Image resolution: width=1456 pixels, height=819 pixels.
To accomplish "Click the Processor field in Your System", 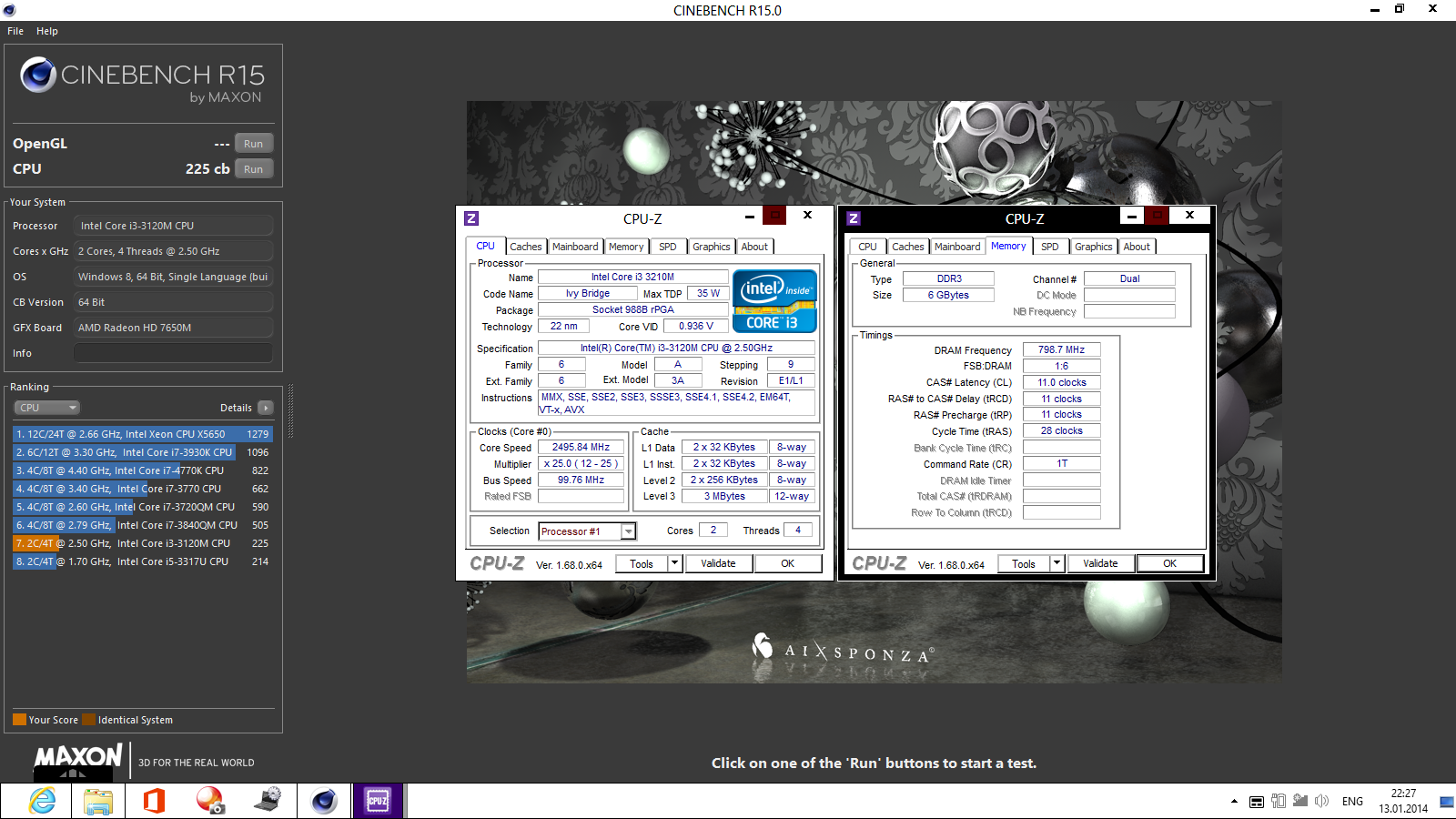I will pyautogui.click(x=175, y=226).
